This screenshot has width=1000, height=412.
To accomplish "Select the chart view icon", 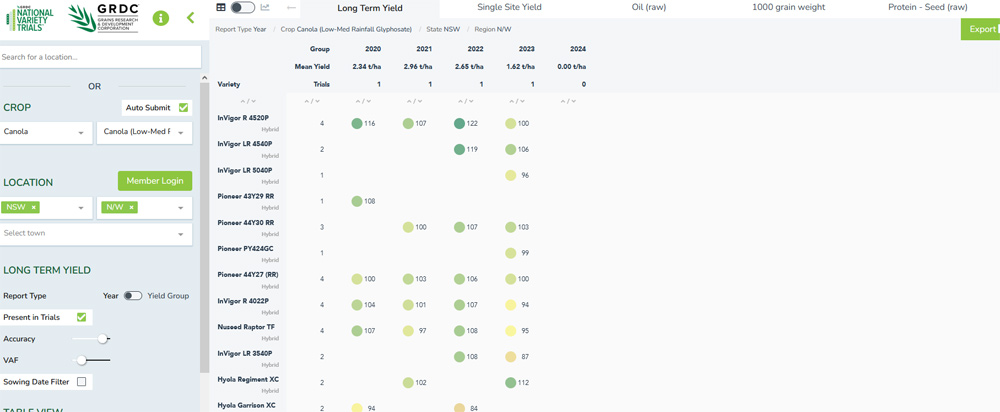I will click(265, 7).
